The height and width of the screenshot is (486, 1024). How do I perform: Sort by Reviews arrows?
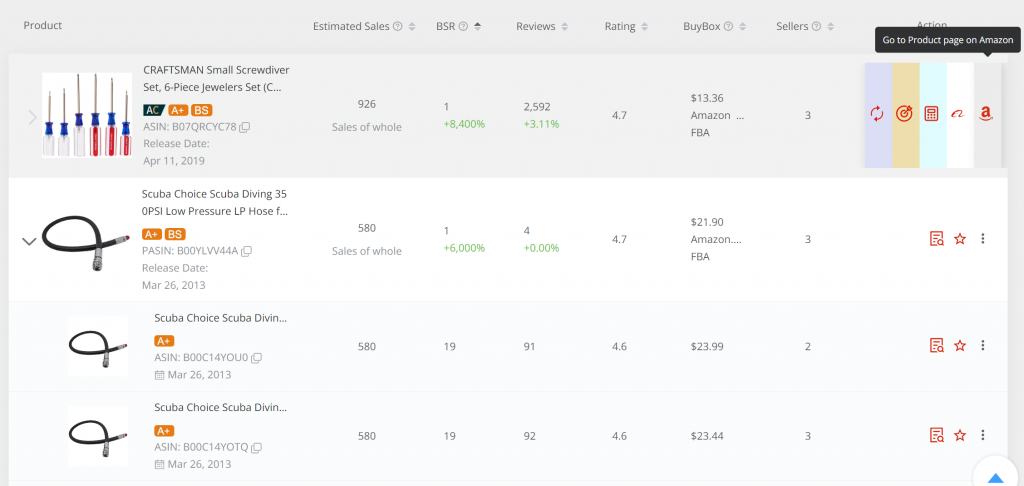click(564, 27)
